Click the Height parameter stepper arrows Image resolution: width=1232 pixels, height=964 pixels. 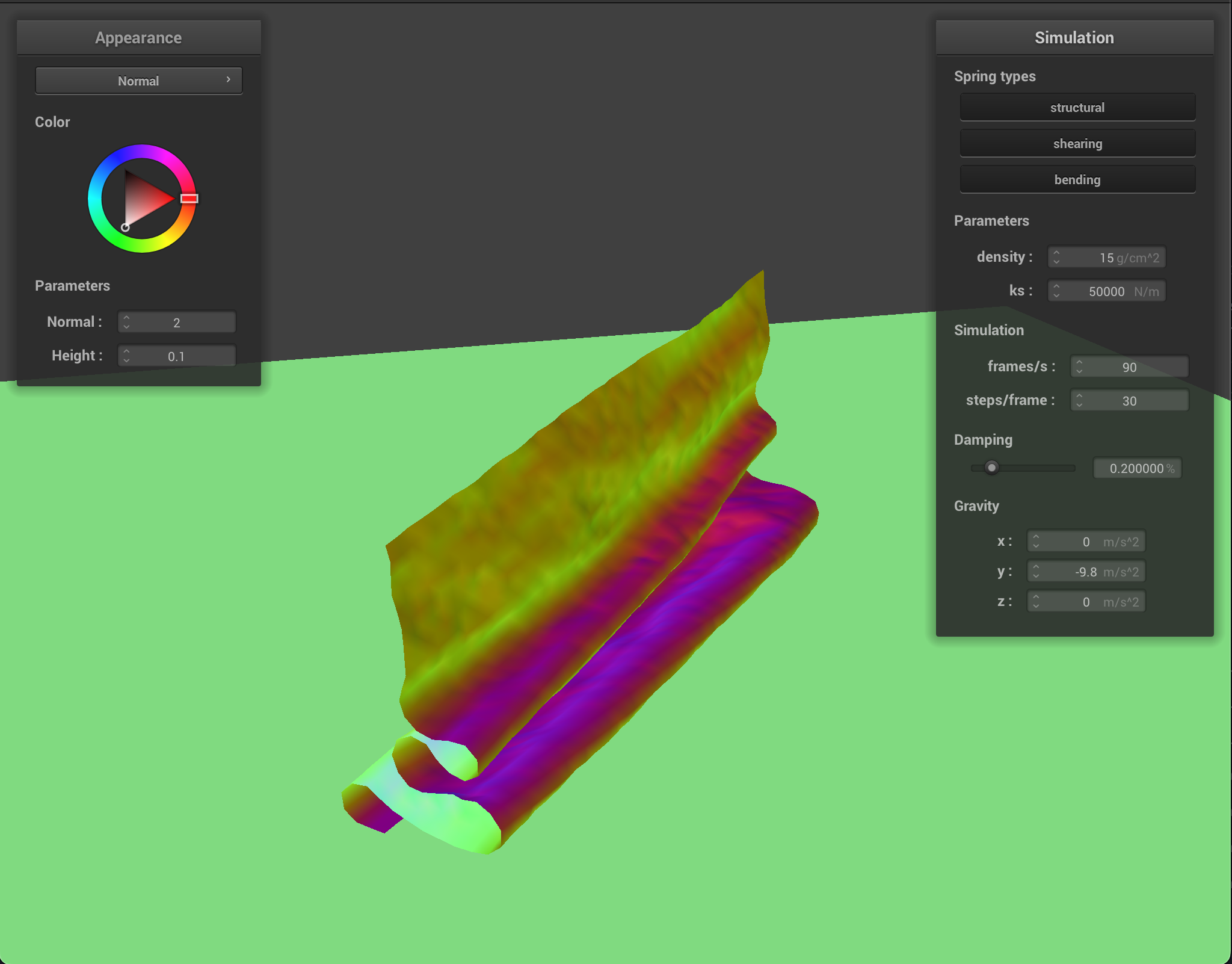click(126, 356)
